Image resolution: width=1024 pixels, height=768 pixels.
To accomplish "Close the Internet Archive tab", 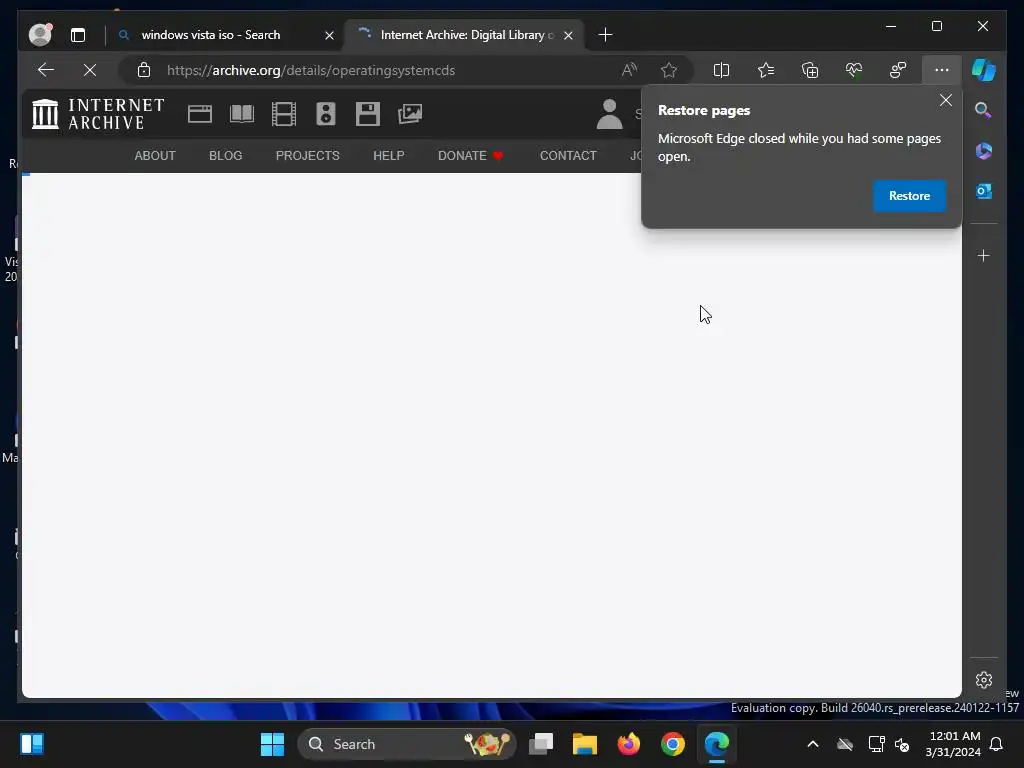I will tap(568, 35).
